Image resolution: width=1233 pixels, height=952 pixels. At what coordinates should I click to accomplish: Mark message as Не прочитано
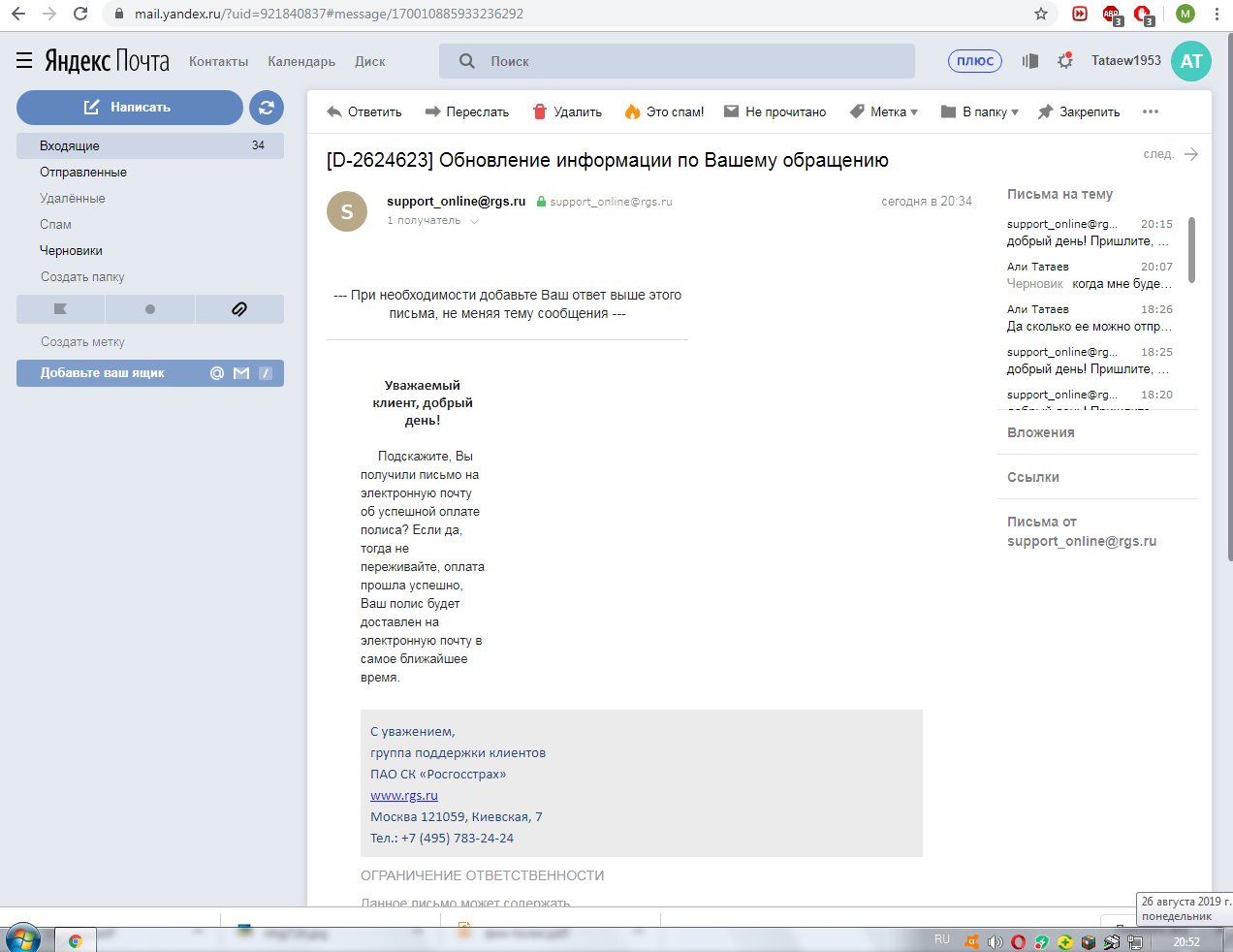tap(775, 111)
